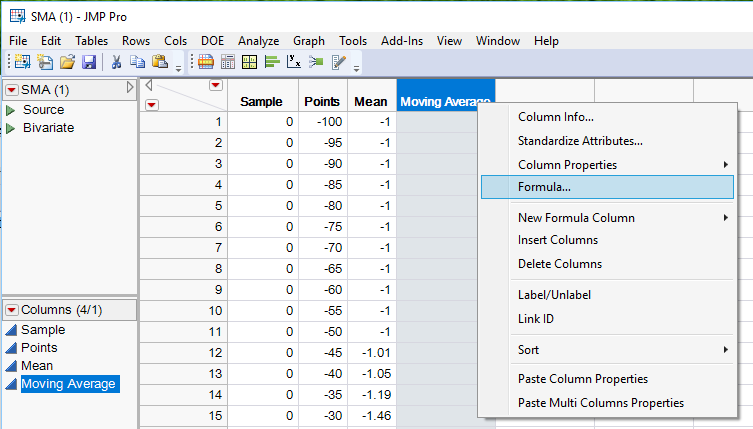Choose Link ID from context menu
The image size is (753, 429).
pos(607,319)
